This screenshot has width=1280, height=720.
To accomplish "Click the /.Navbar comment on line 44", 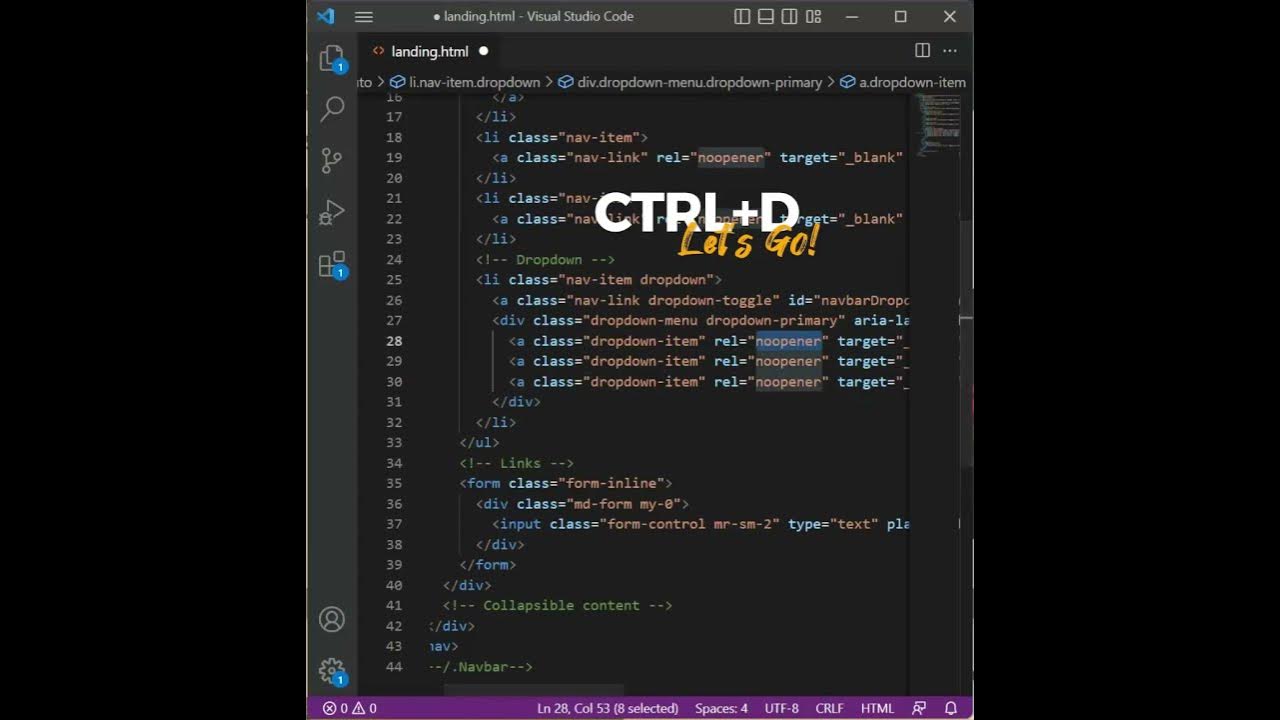I will pyautogui.click(x=481, y=666).
